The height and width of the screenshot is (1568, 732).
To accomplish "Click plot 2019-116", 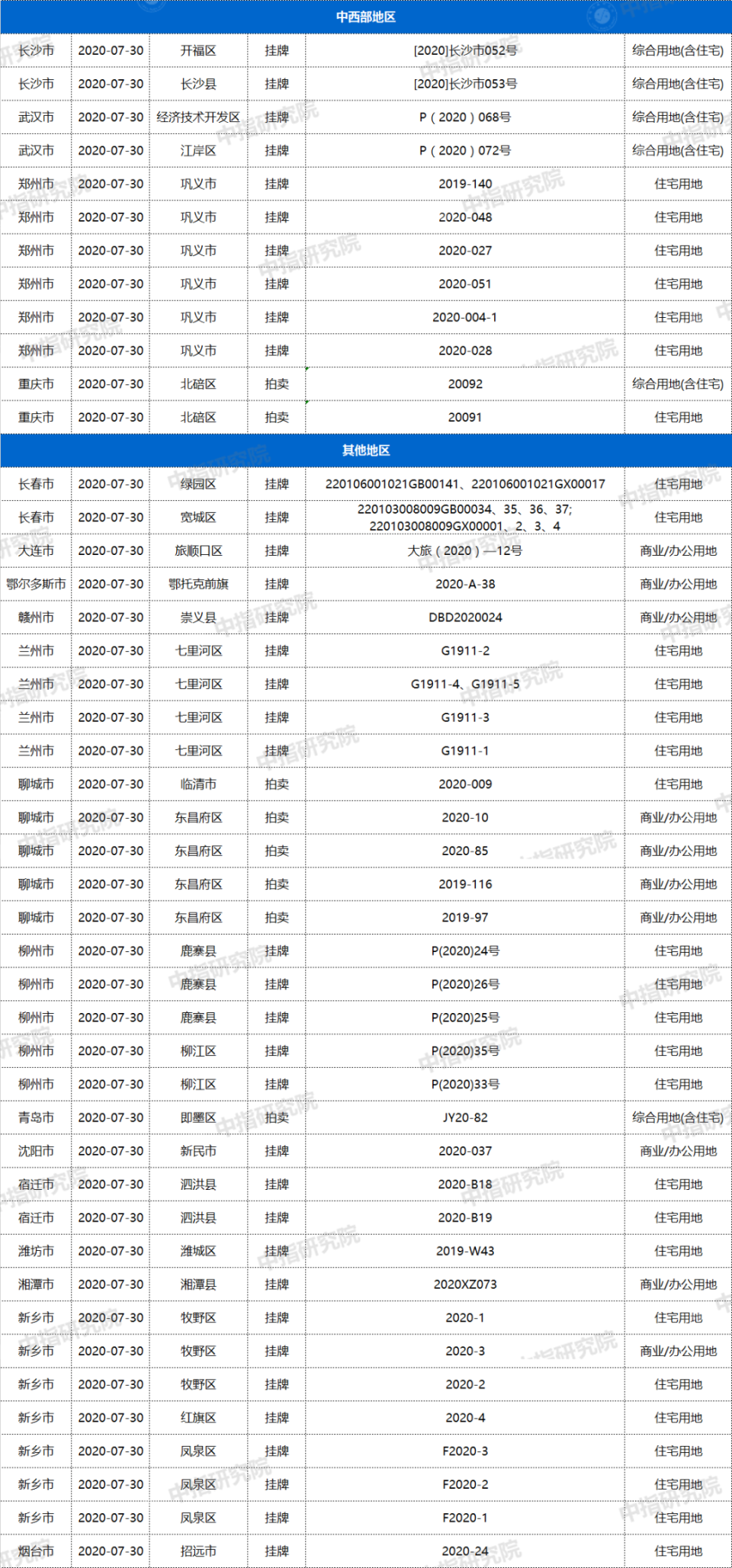I will point(465,884).
